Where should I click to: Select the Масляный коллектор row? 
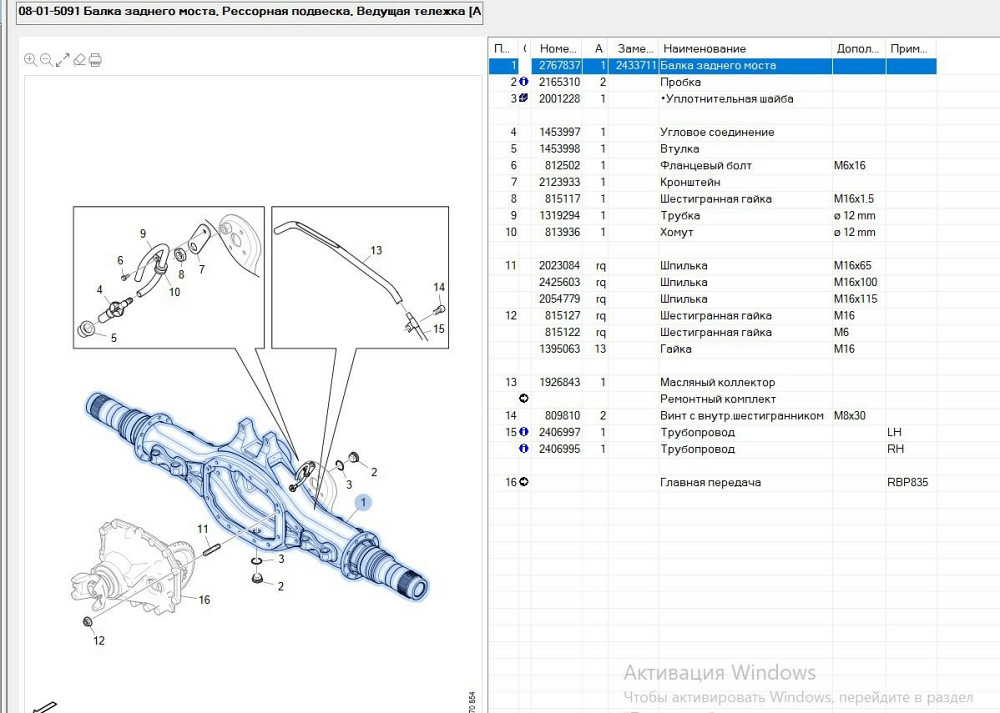click(x=716, y=382)
